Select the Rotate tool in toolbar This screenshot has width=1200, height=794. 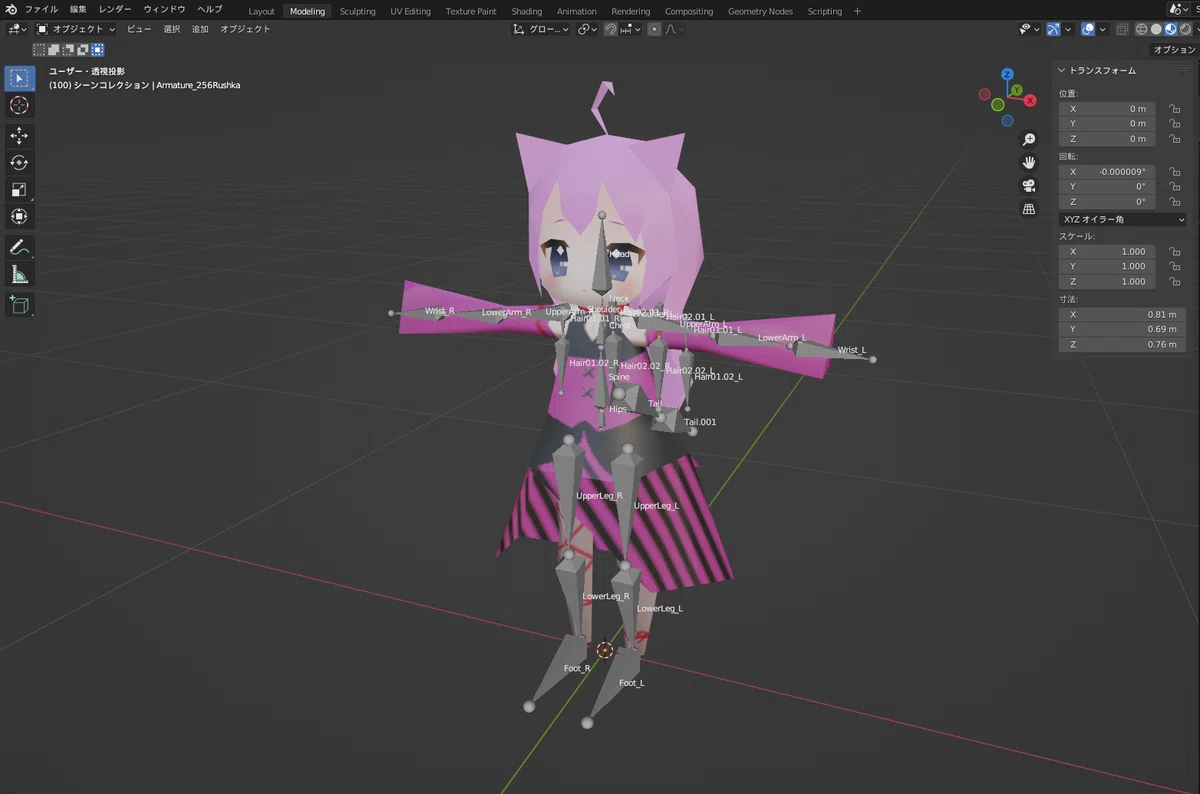click(19, 162)
